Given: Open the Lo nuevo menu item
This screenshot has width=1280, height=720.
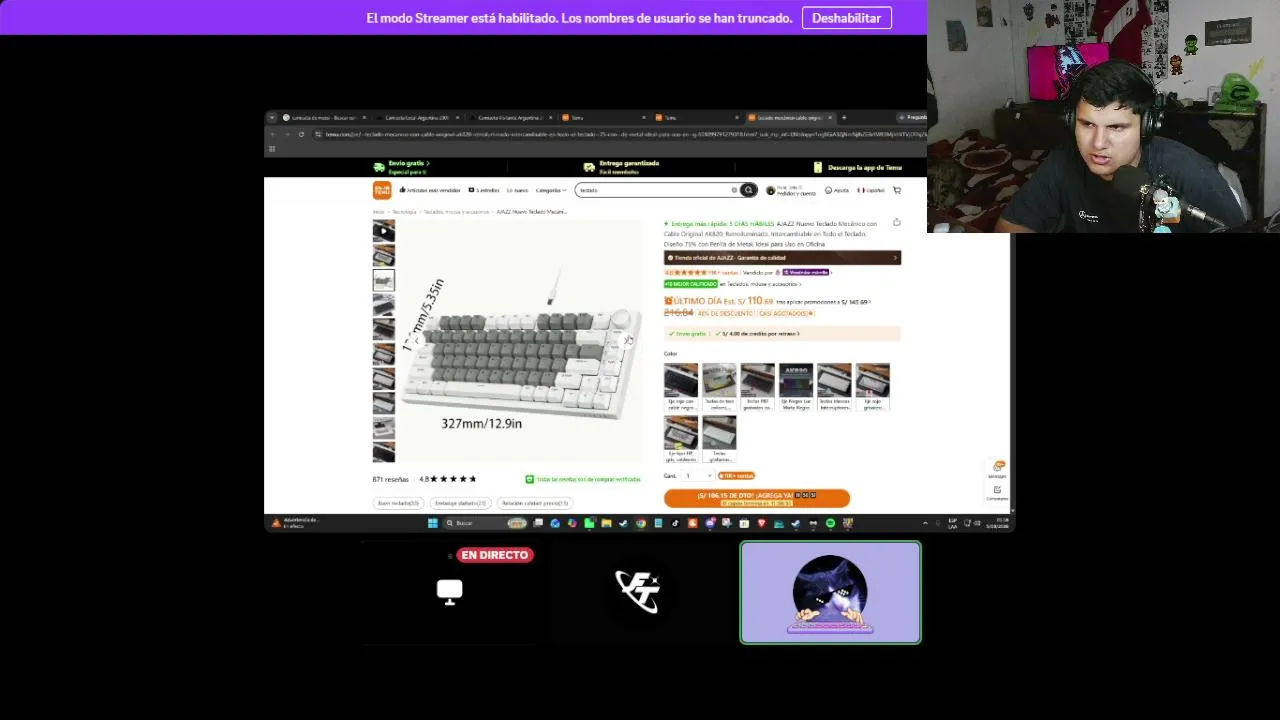Looking at the screenshot, I should [x=517, y=190].
